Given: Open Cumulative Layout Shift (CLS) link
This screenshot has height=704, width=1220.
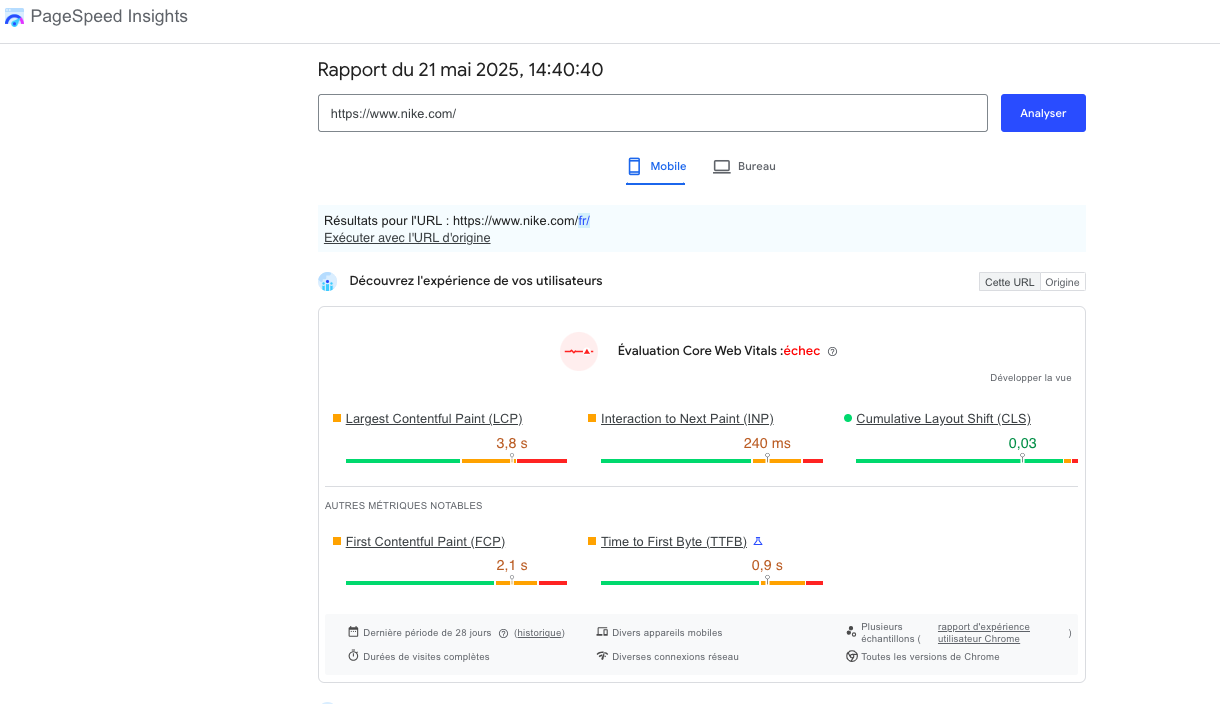Looking at the screenshot, I should coord(943,418).
